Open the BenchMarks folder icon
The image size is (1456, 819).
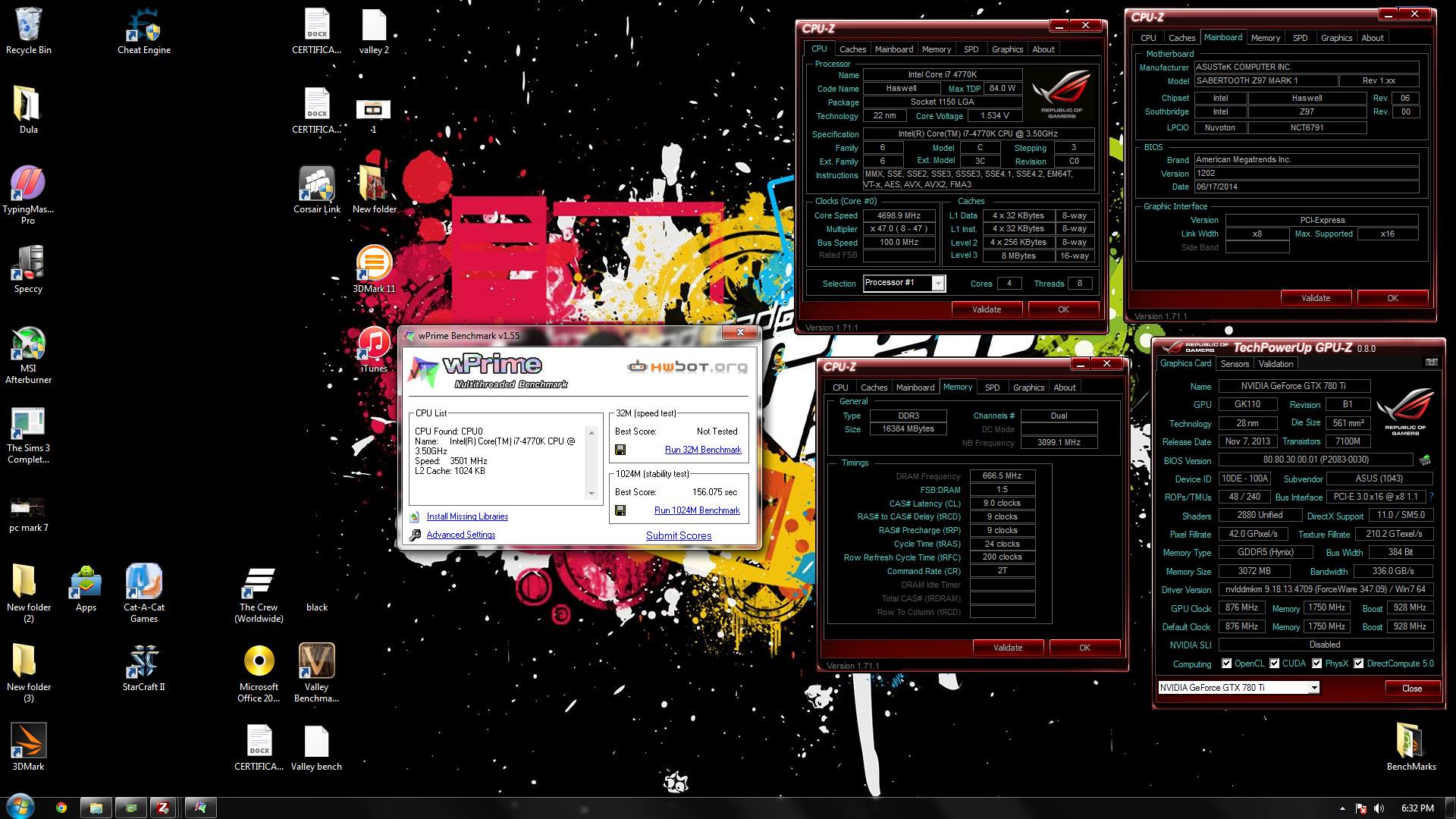(x=1411, y=747)
